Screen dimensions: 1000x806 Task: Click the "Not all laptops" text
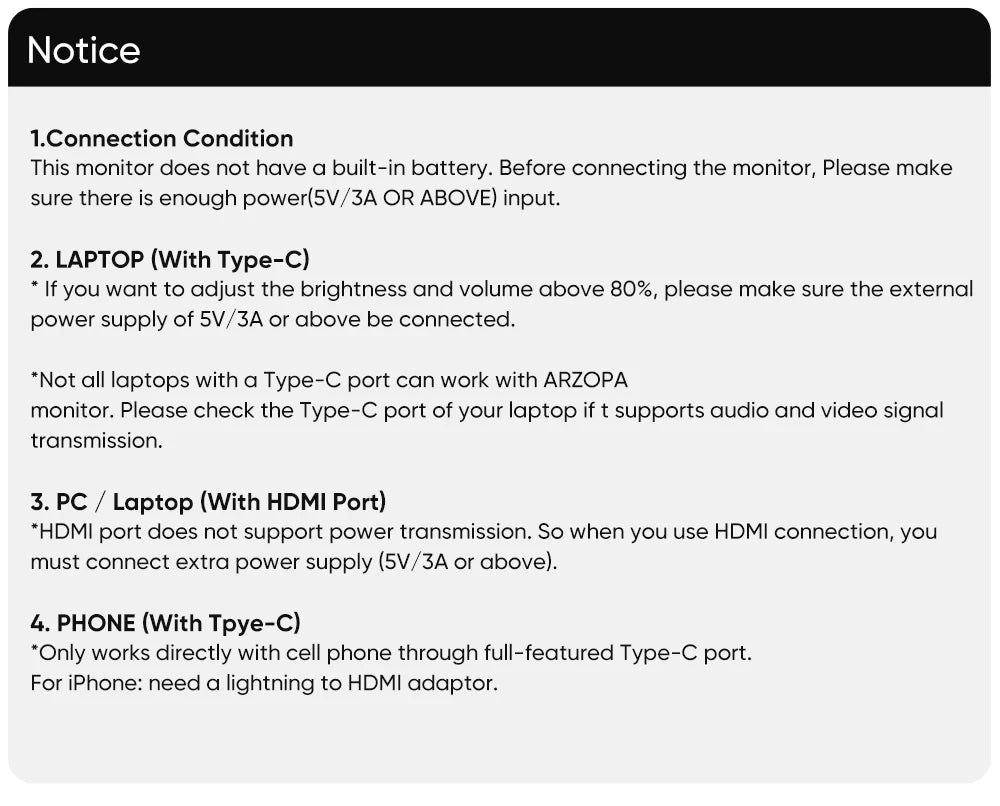94,380
